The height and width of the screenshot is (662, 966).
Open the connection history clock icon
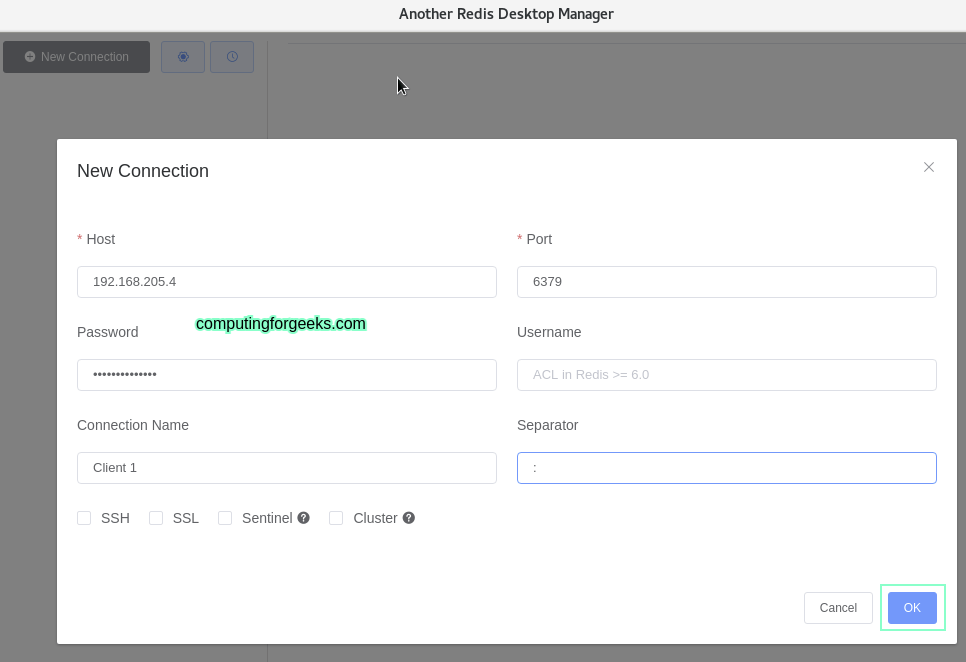232,57
